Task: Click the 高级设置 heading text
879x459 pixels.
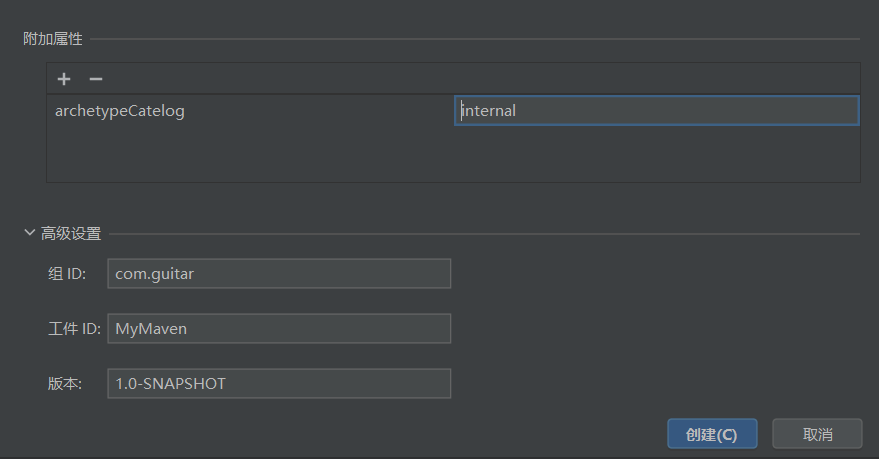Action: (x=71, y=234)
